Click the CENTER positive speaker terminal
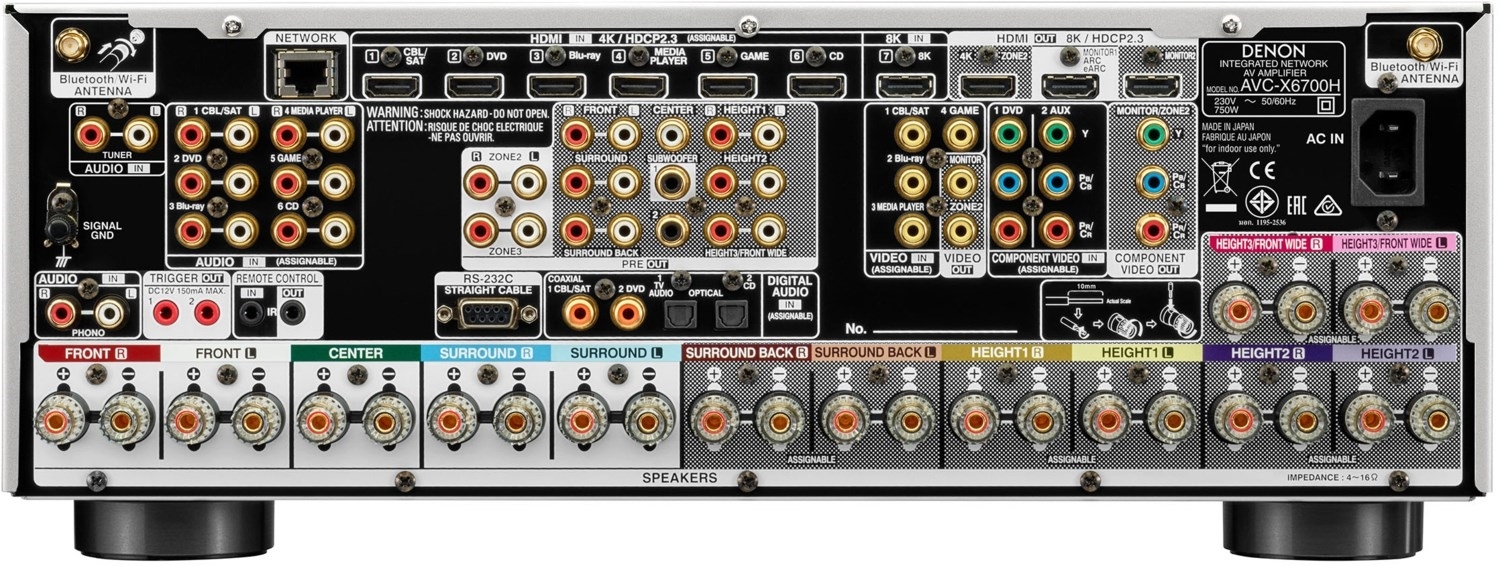 coord(320,419)
